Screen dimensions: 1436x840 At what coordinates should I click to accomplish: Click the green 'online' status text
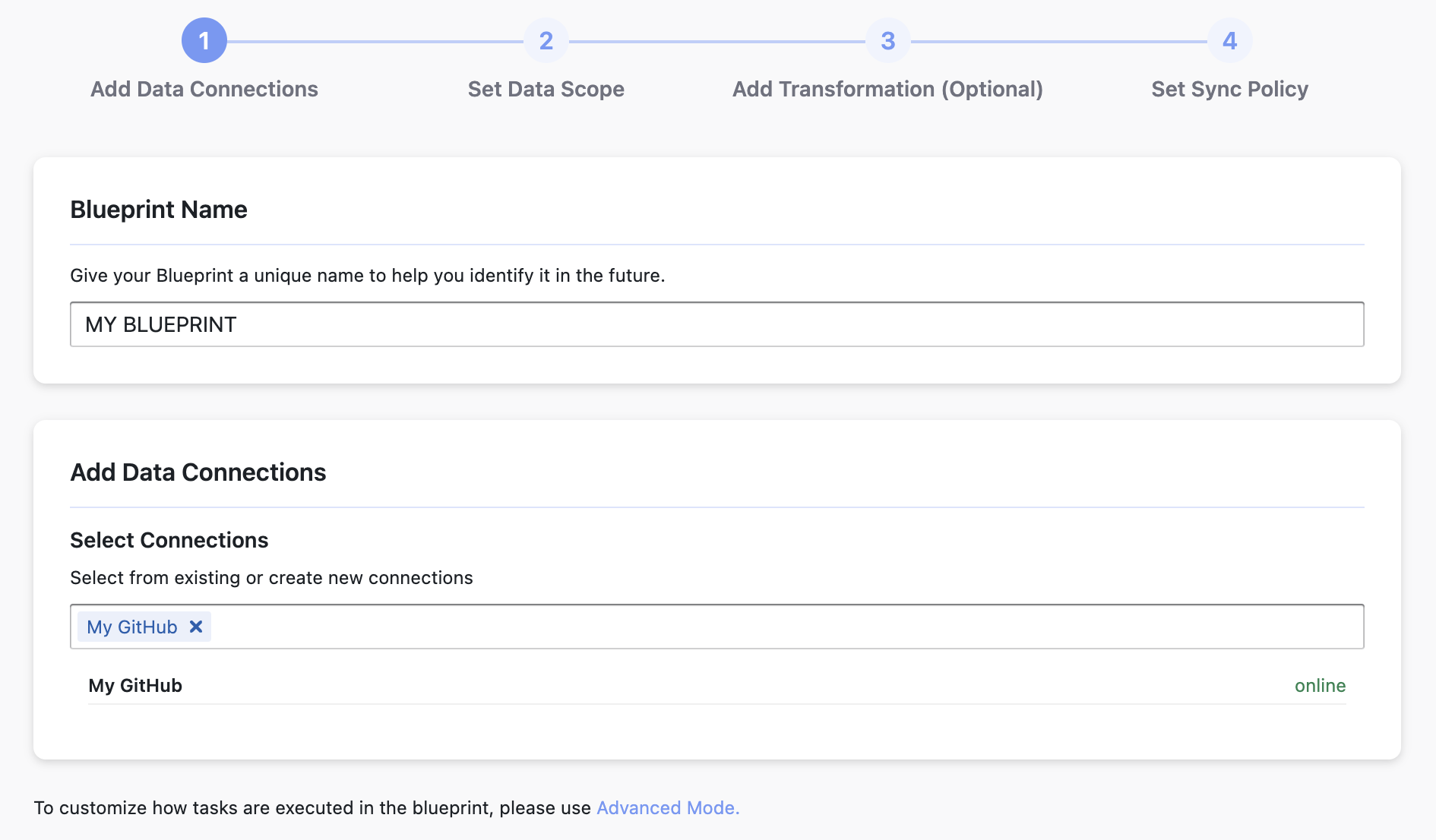1320,686
